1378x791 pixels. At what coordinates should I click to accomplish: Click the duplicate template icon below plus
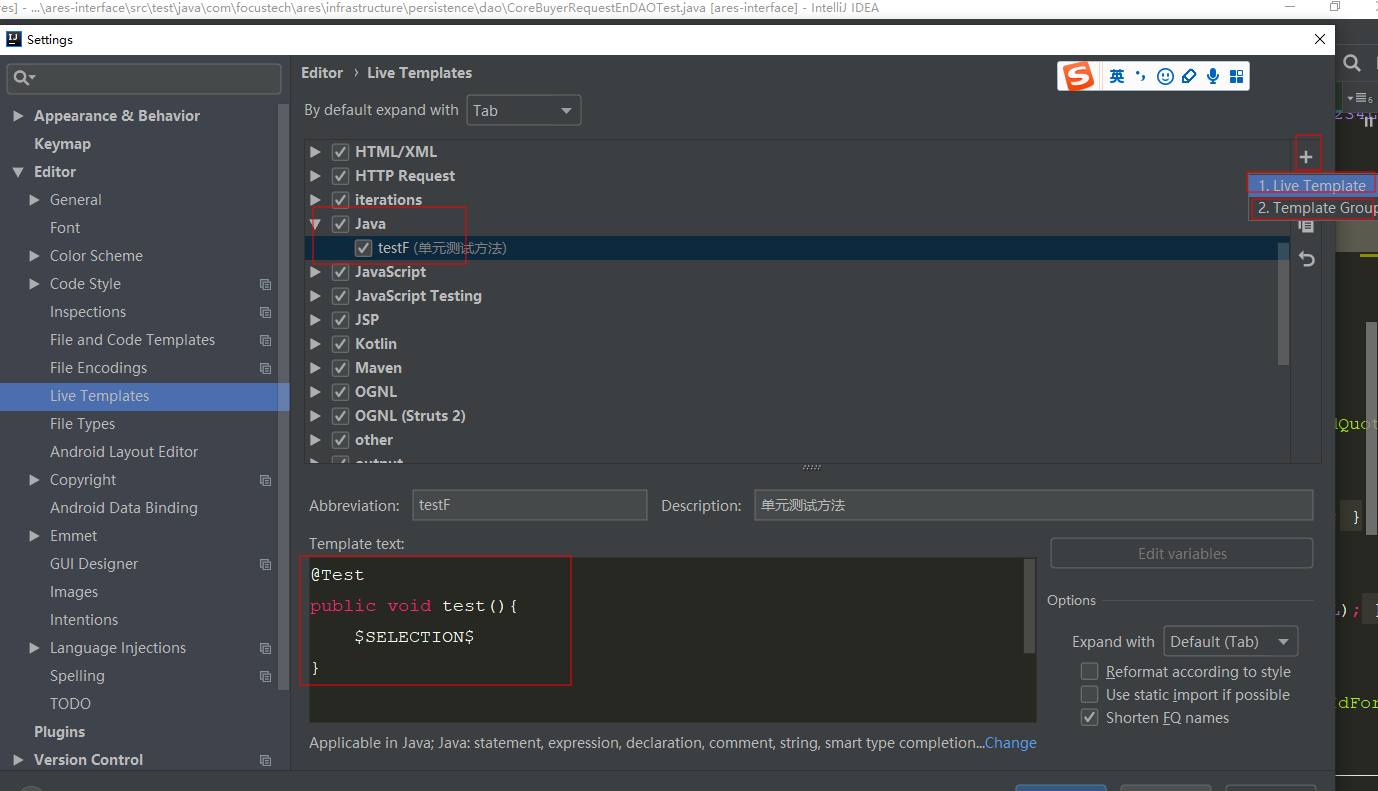tap(1306, 226)
